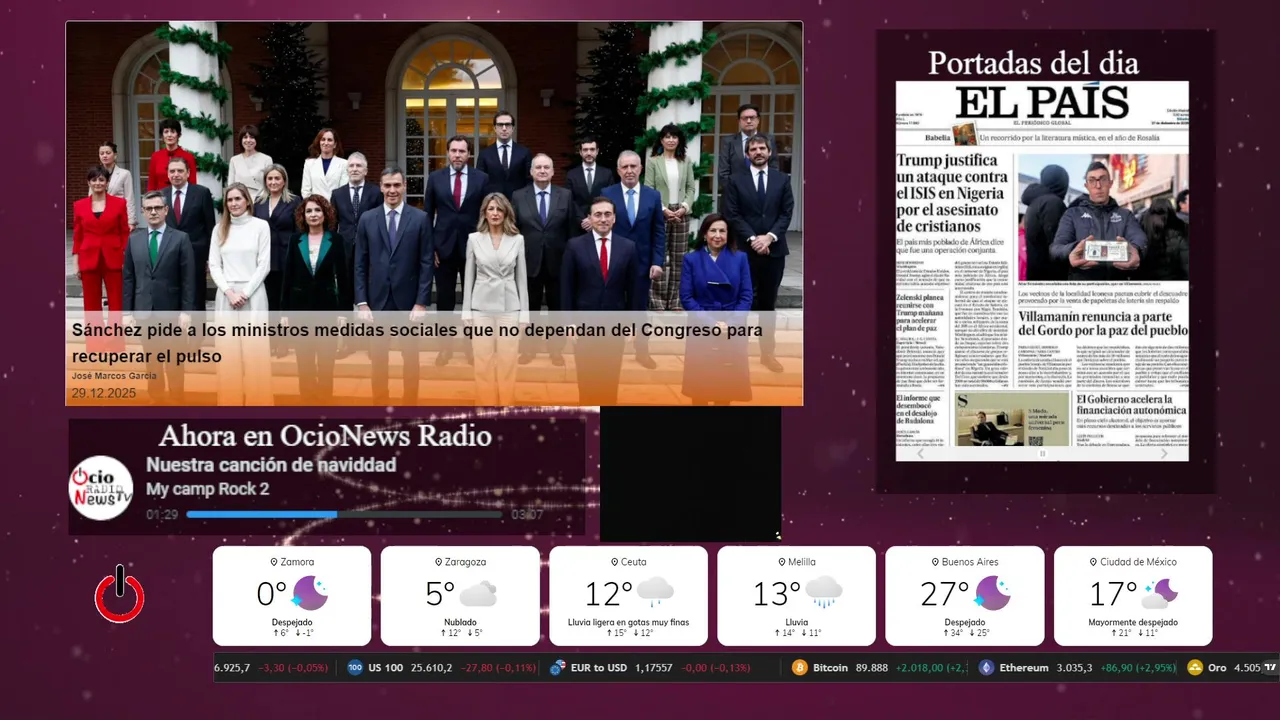This screenshot has width=1280, height=720.
Task: Click the red power button icon
Action: (x=120, y=594)
